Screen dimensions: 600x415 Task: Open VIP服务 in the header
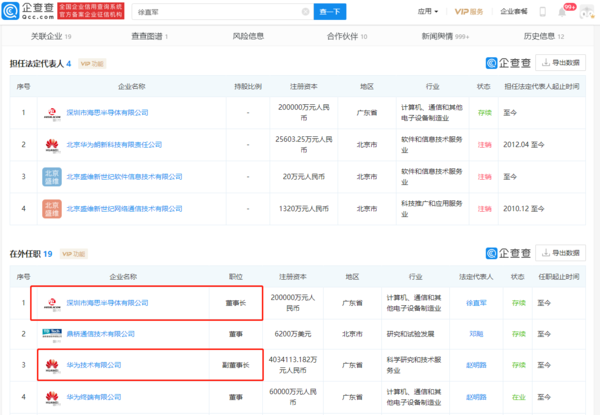coord(469,11)
